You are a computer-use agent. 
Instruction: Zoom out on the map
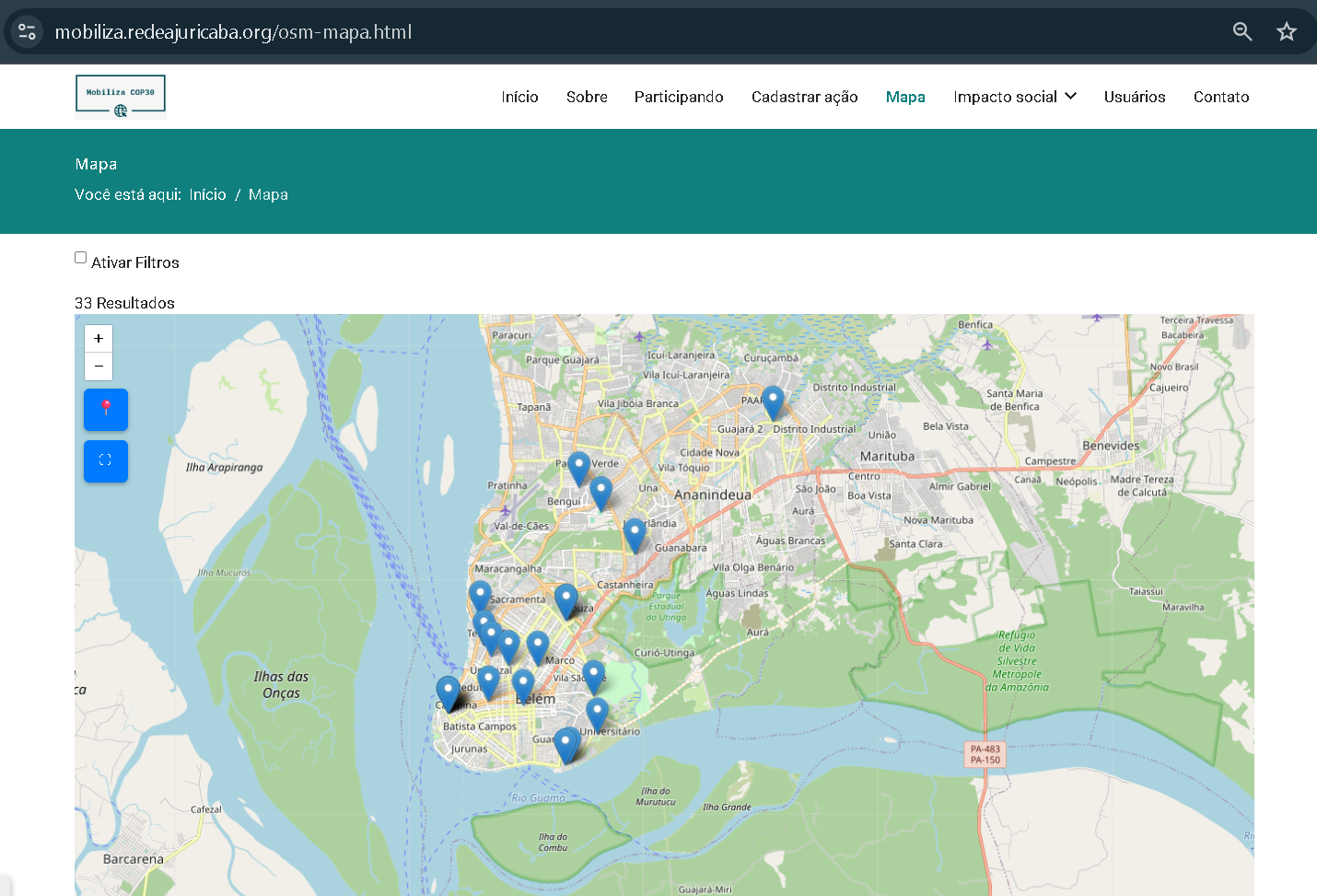(99, 367)
